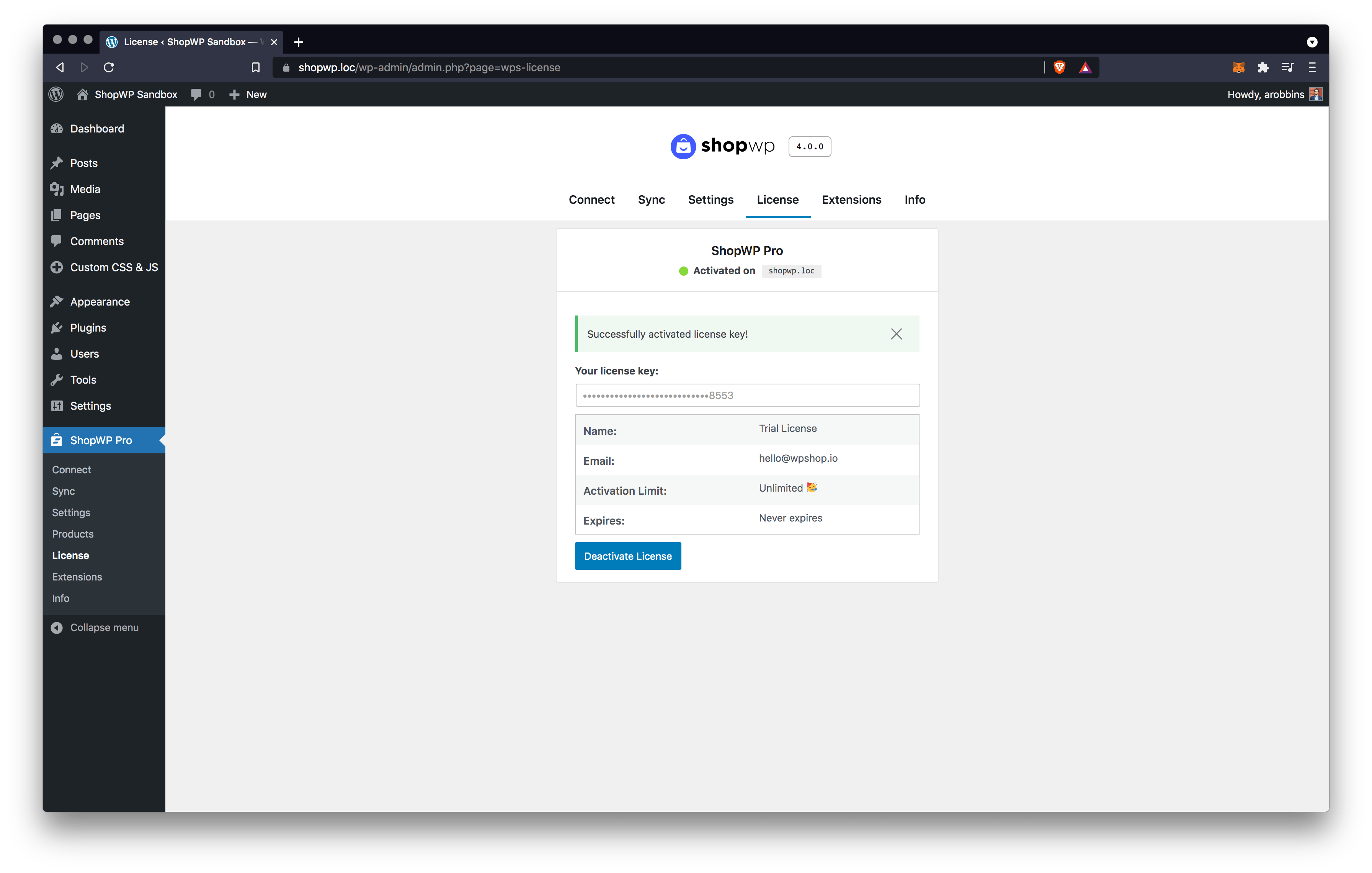Switch to the Connect tab
Viewport: 1372px width, 873px height.
(x=591, y=199)
